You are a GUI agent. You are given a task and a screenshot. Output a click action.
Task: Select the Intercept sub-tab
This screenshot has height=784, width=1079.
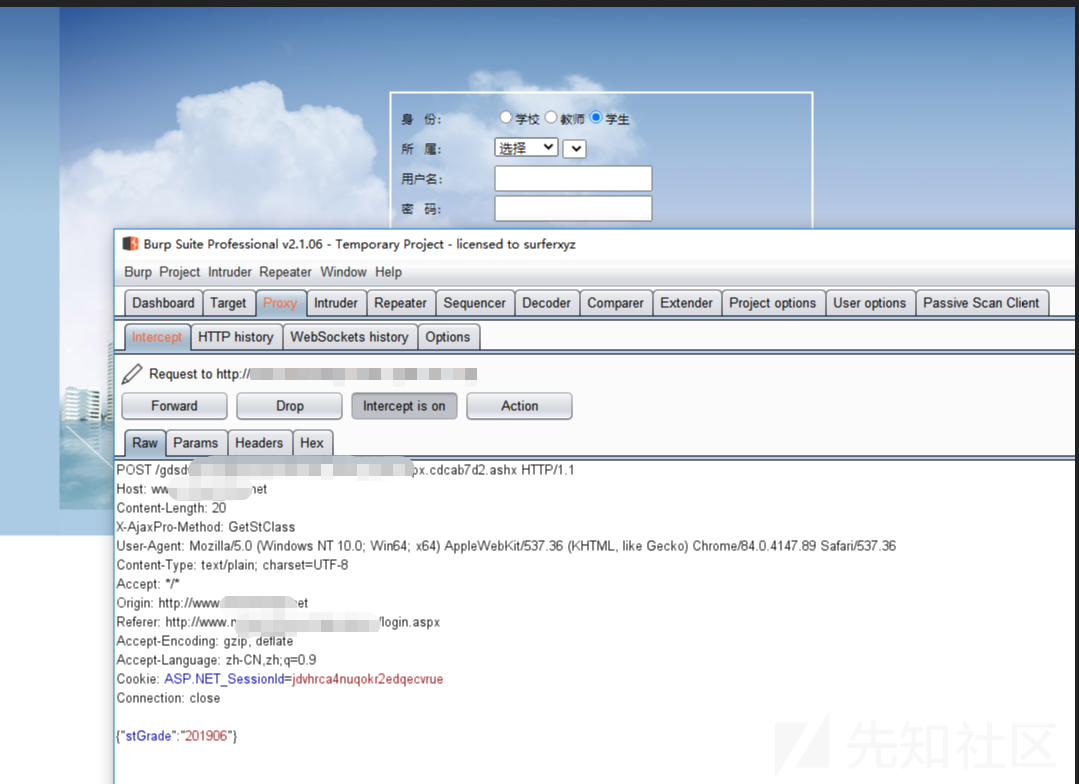coord(157,337)
